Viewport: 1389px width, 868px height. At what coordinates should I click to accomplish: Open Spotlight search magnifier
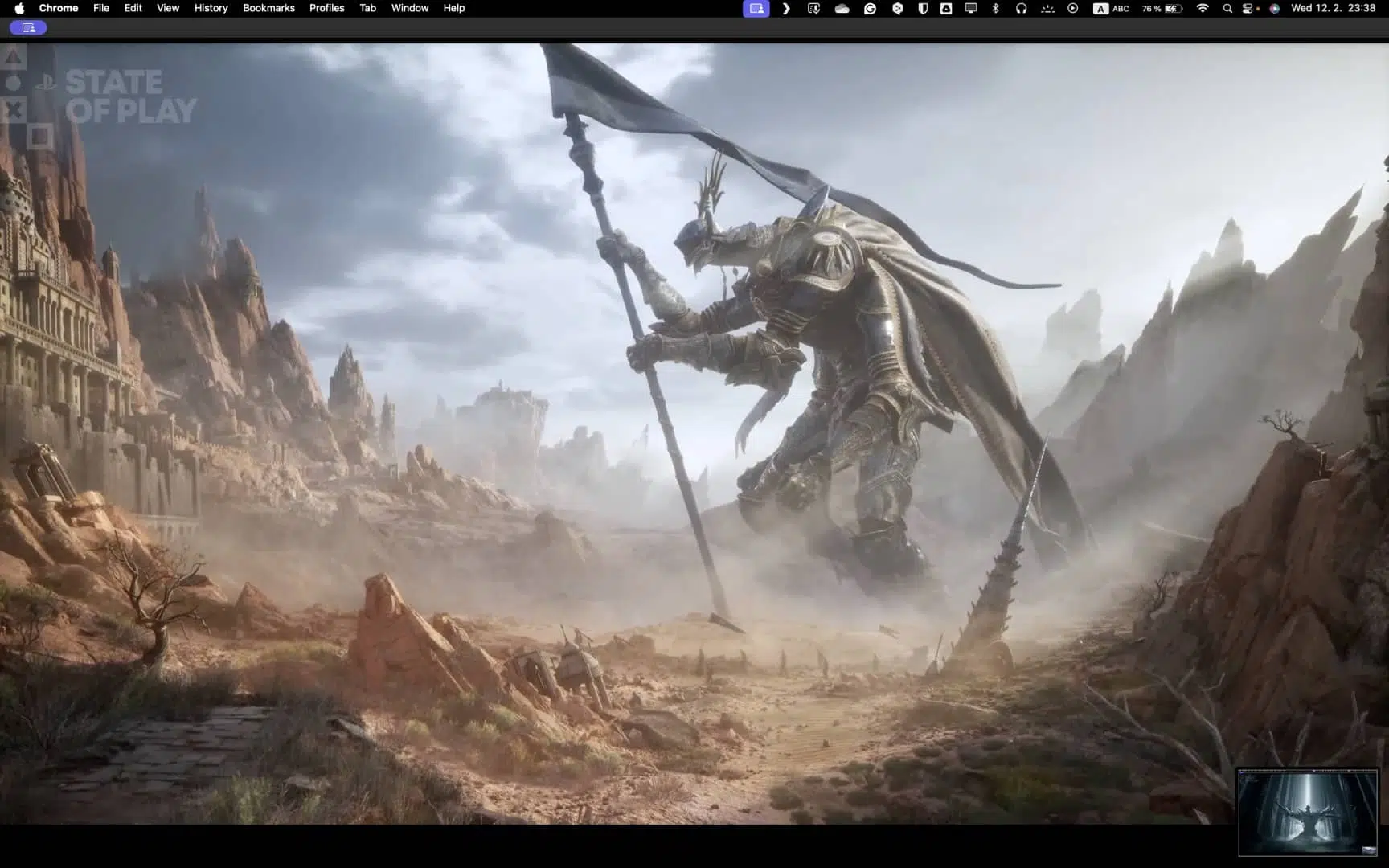pos(1227,8)
